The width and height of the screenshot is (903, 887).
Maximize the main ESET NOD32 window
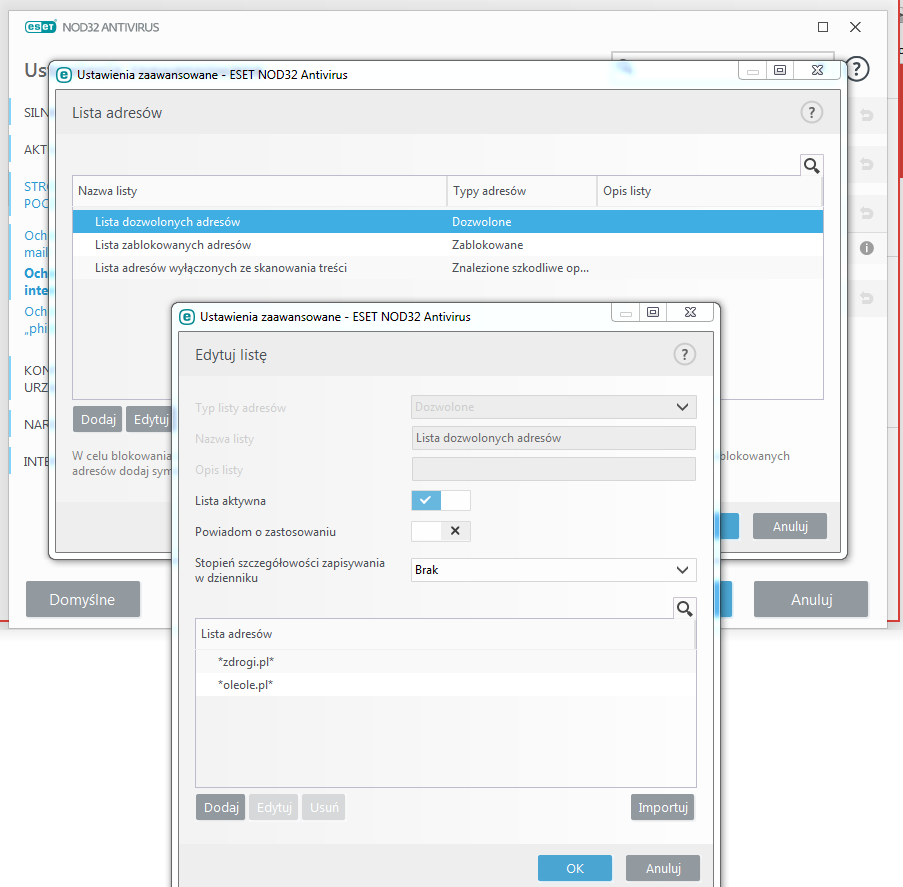pyautogui.click(x=823, y=27)
